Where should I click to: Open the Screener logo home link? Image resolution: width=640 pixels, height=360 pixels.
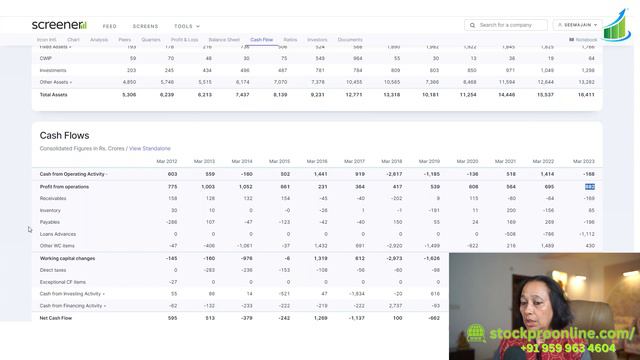tap(60, 25)
